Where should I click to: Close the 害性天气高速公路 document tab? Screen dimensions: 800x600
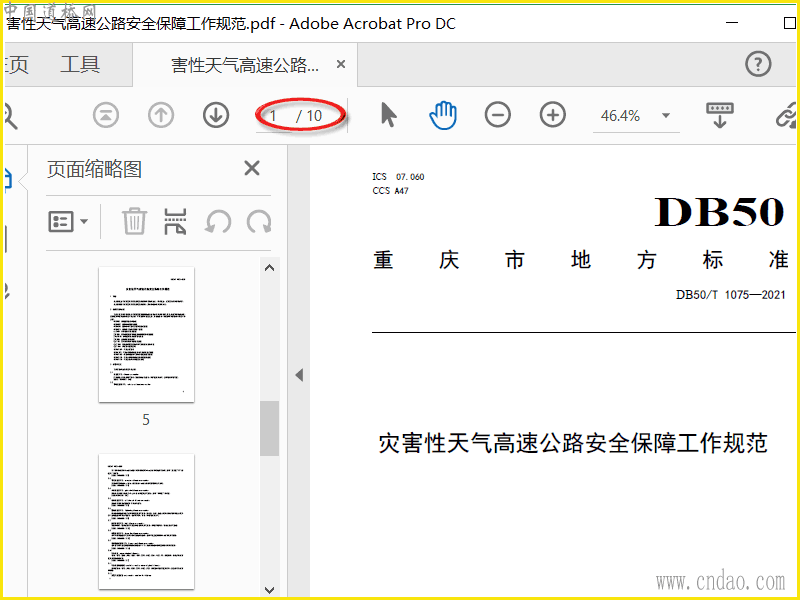coord(341,64)
